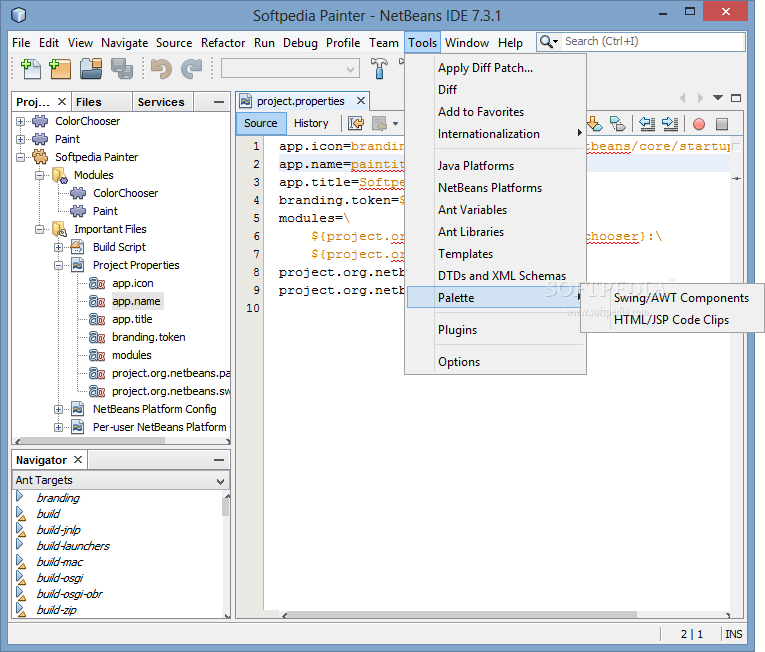Click the Next Bookmark icon in editor toolbar

point(595,124)
